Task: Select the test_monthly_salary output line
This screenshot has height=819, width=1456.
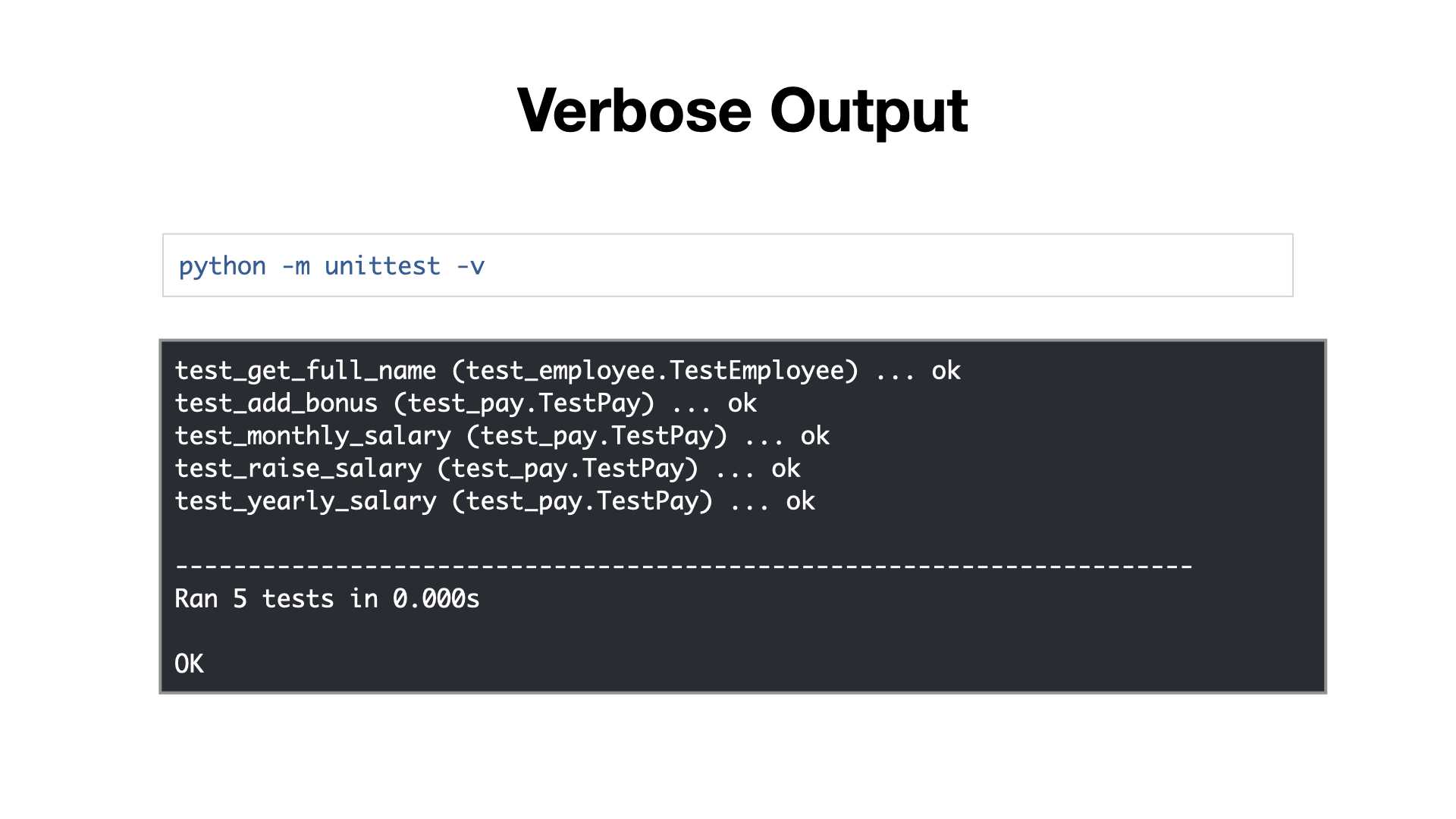Action: pyautogui.click(x=502, y=436)
